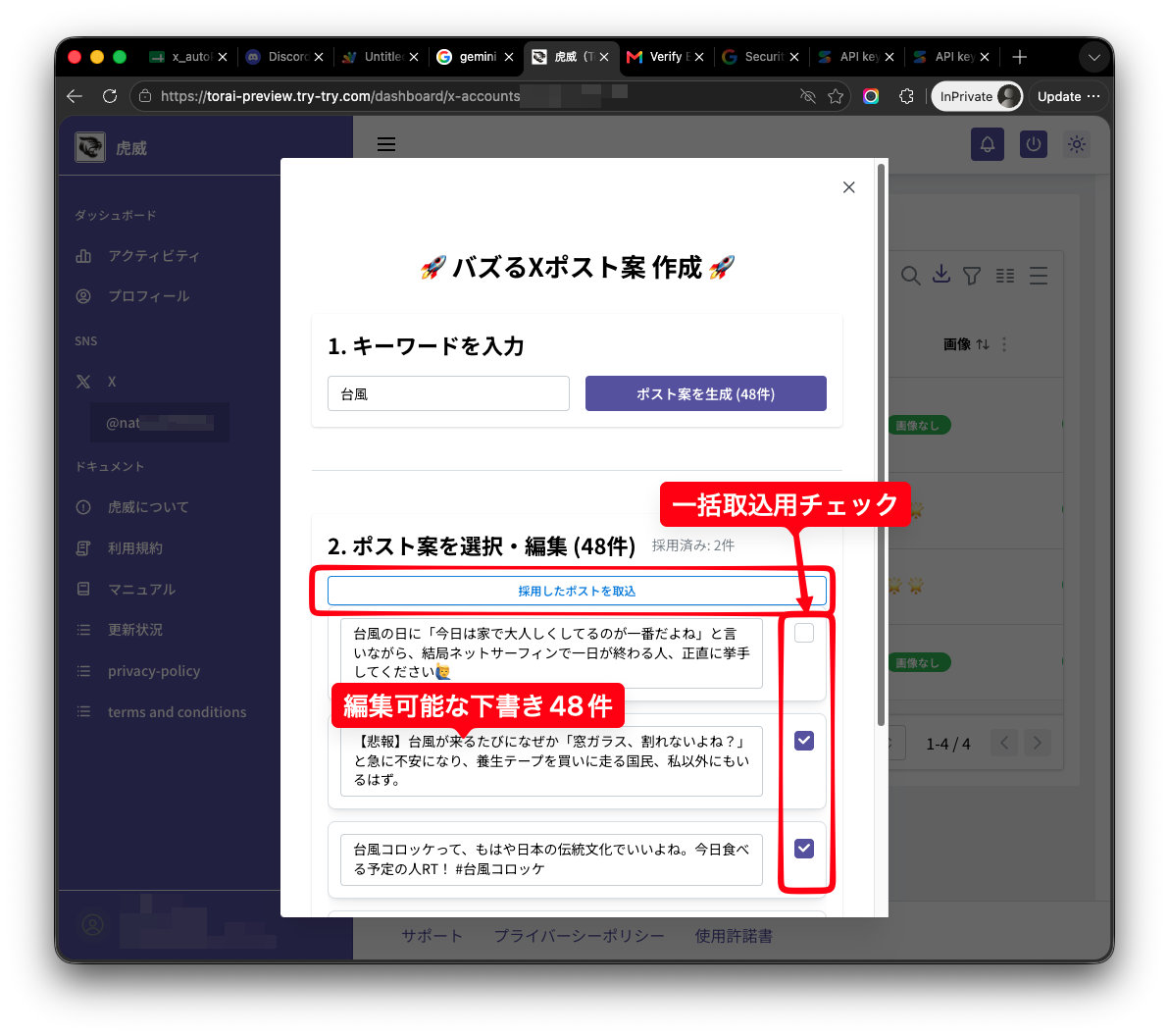The height and width of the screenshot is (1036, 1169).
Task: Open the tab list dropdown chevron
Action: coord(1093,57)
